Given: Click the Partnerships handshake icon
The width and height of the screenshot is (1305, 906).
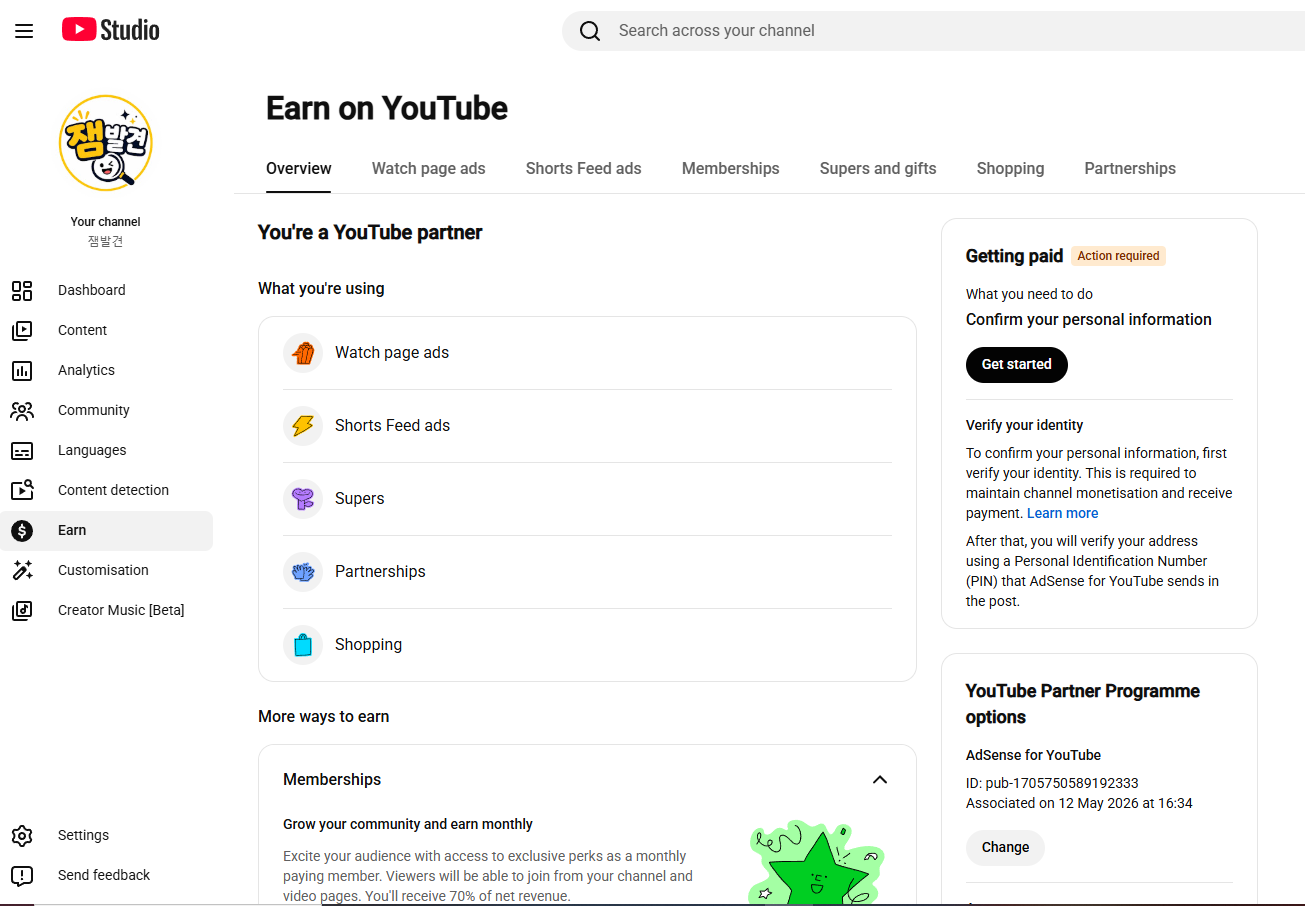Looking at the screenshot, I should pyautogui.click(x=303, y=572).
